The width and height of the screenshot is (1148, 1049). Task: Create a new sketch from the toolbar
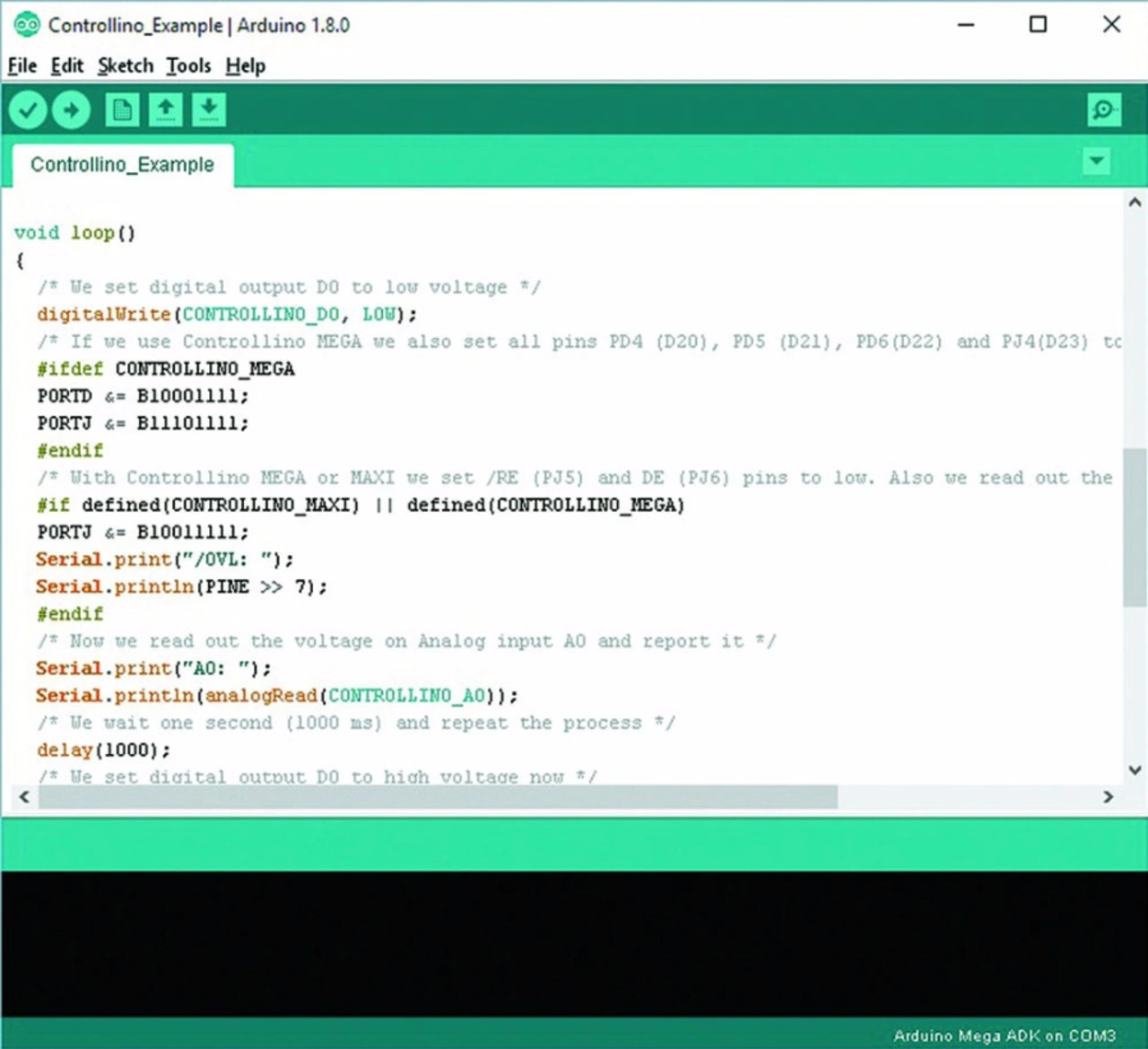[122, 110]
